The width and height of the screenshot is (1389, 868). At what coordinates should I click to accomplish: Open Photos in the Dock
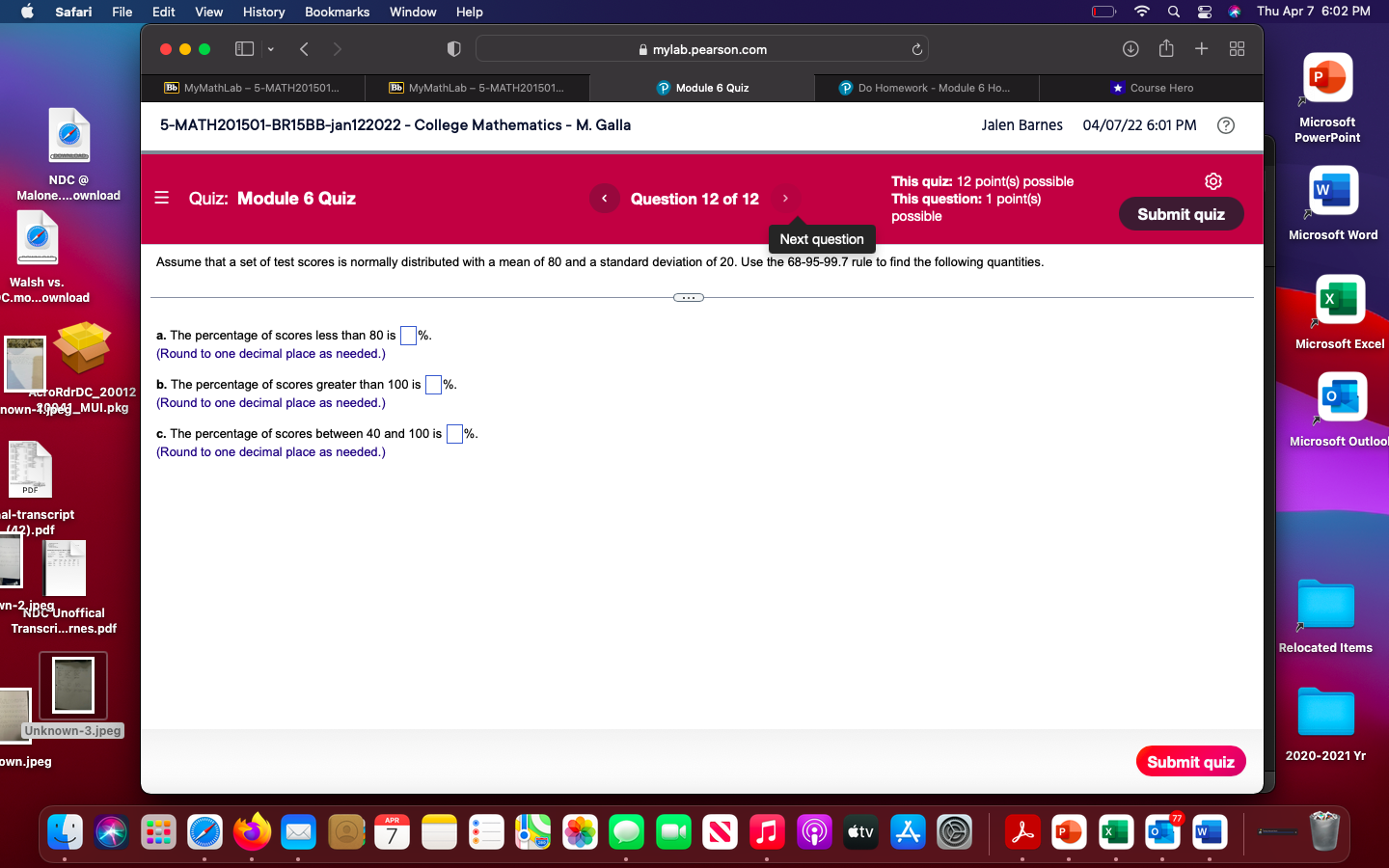pos(580,831)
